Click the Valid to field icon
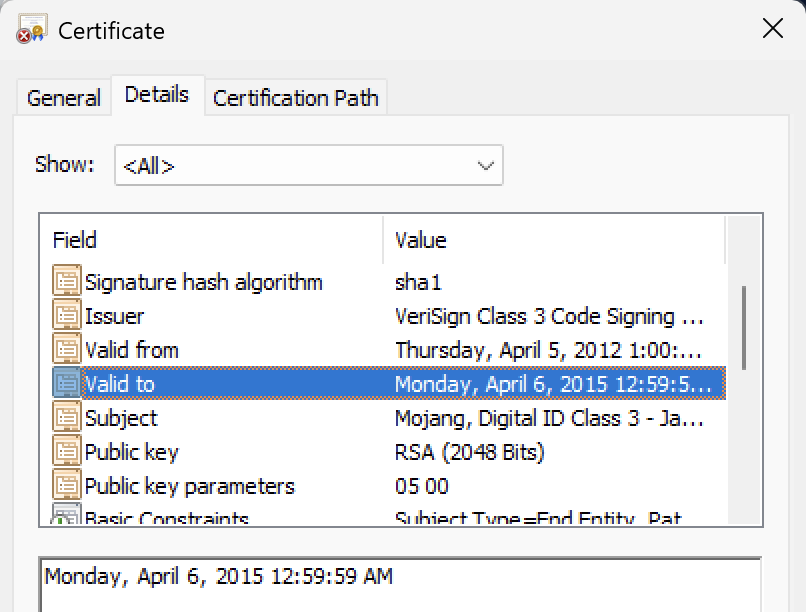This screenshot has height=612, width=806. [x=66, y=384]
